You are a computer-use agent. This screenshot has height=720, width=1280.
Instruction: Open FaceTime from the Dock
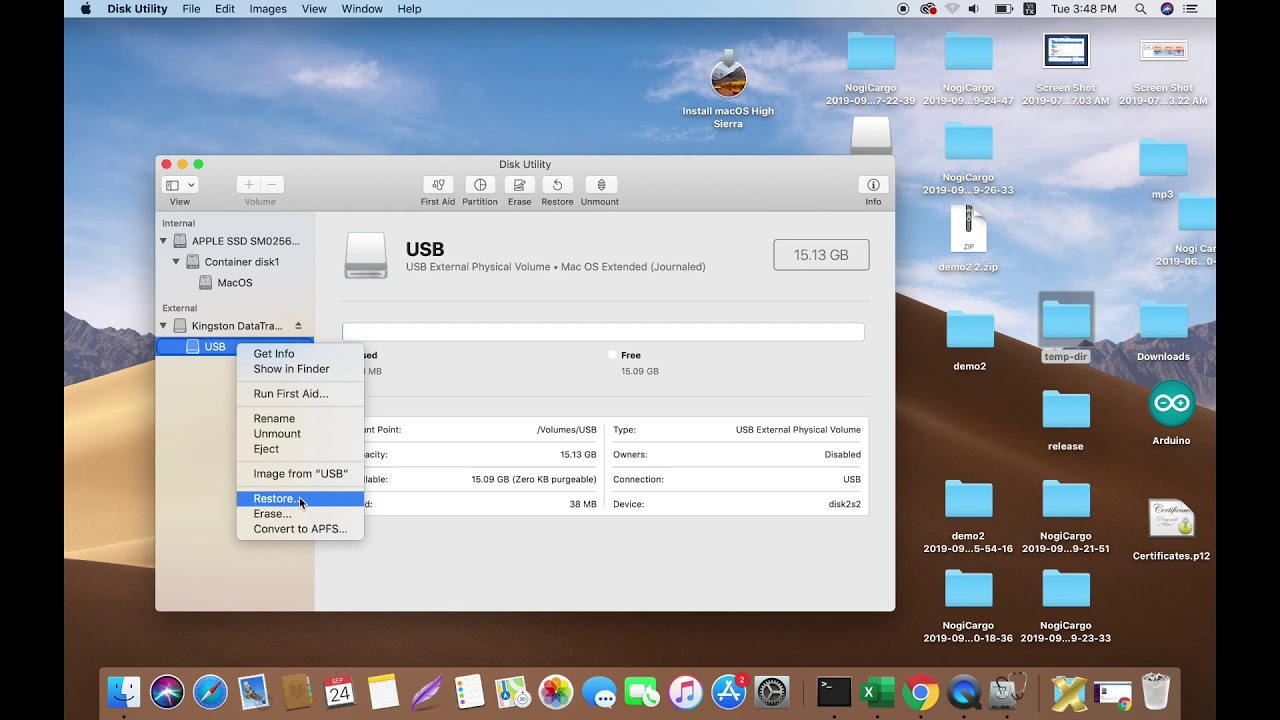pyautogui.click(x=641, y=692)
